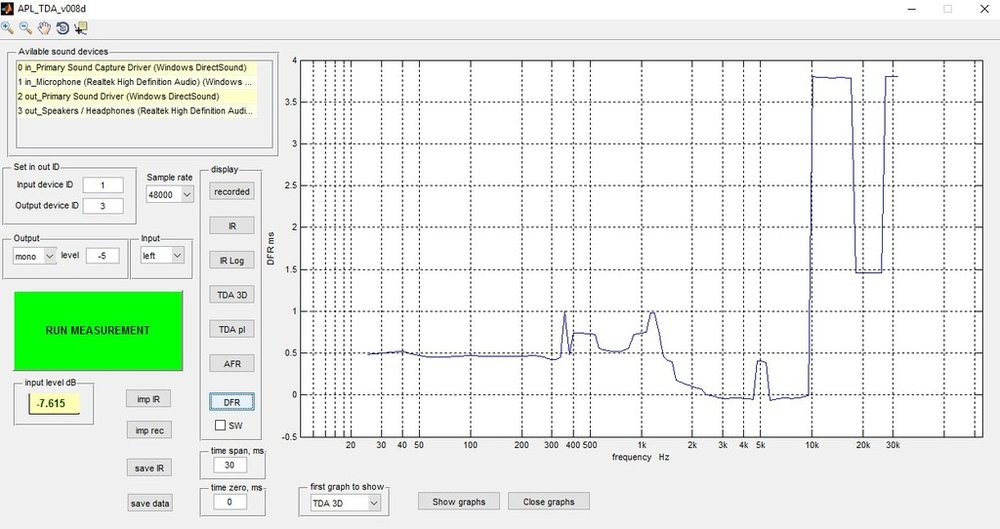
Task: Expand the first graph to show dropdown
Action: pyautogui.click(x=345, y=503)
